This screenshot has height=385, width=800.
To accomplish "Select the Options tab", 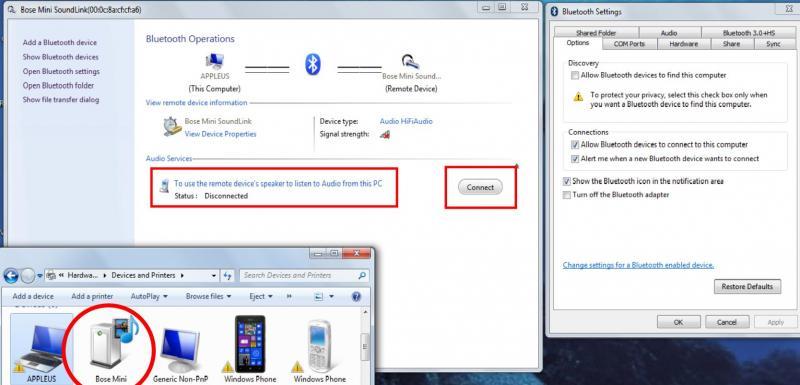I will click(578, 43).
